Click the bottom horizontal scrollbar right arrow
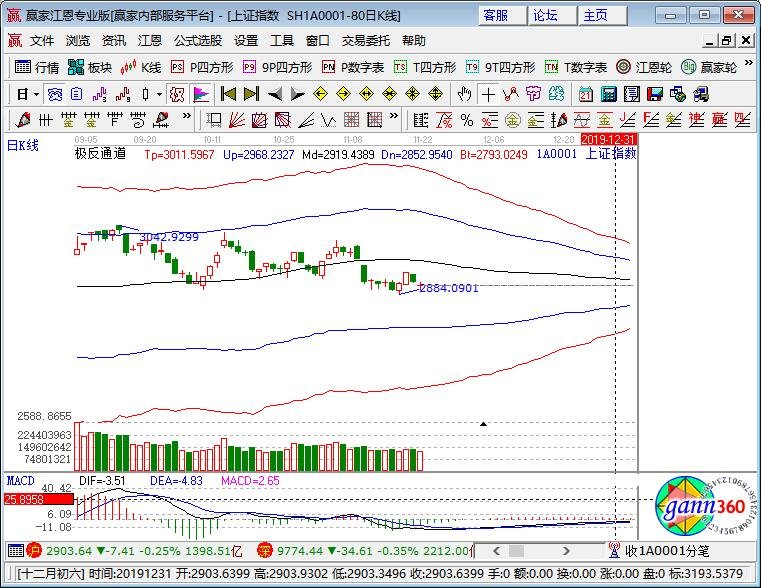Viewport: 761px width, 588px height. (566, 551)
